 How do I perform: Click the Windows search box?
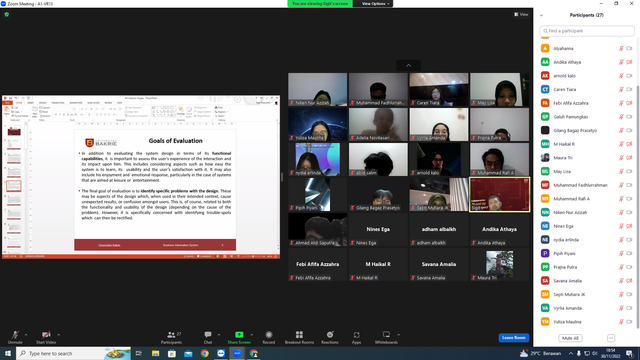(x=73, y=353)
